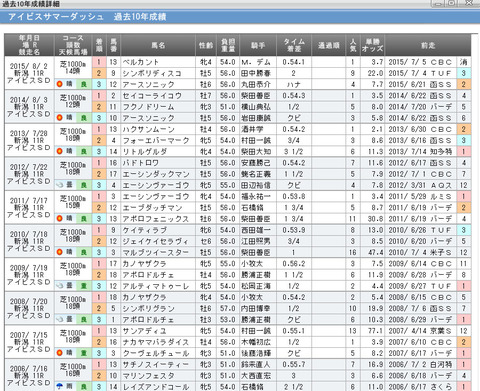Click the 通過順 column header
Image resolution: width=480 pixels, height=391 pixels.
click(329, 45)
